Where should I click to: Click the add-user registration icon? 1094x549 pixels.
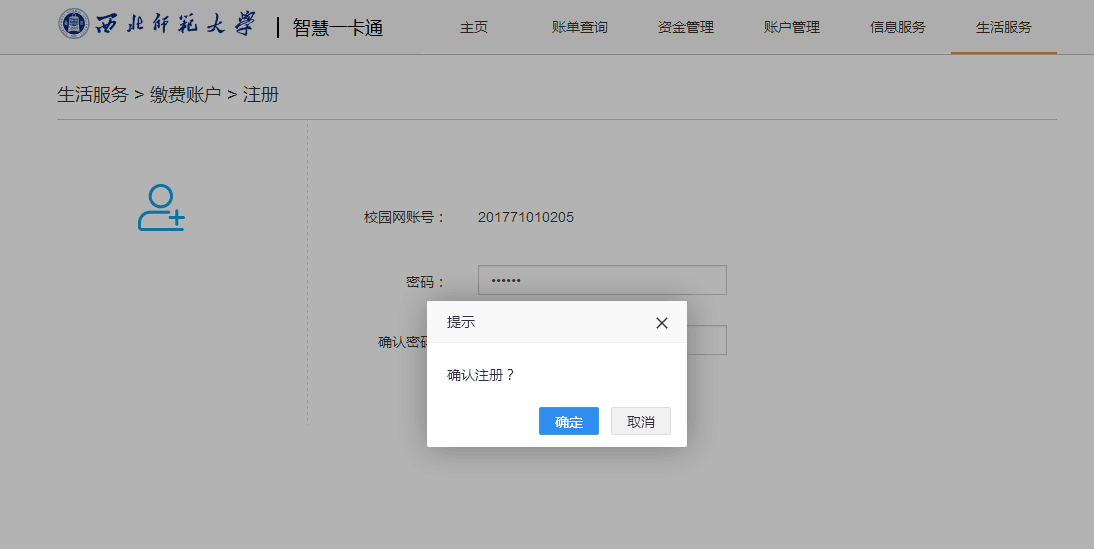[161, 209]
